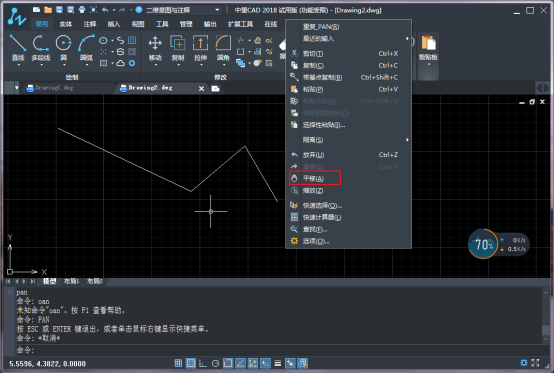
Task: Click the command line scrollbar
Action: (546, 316)
